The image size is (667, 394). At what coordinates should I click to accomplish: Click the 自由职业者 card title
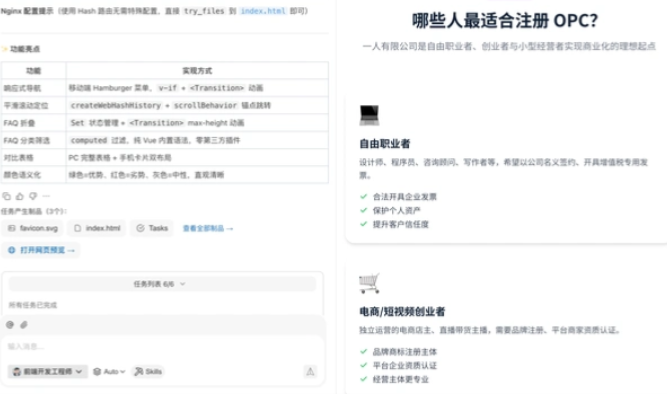tap(385, 144)
